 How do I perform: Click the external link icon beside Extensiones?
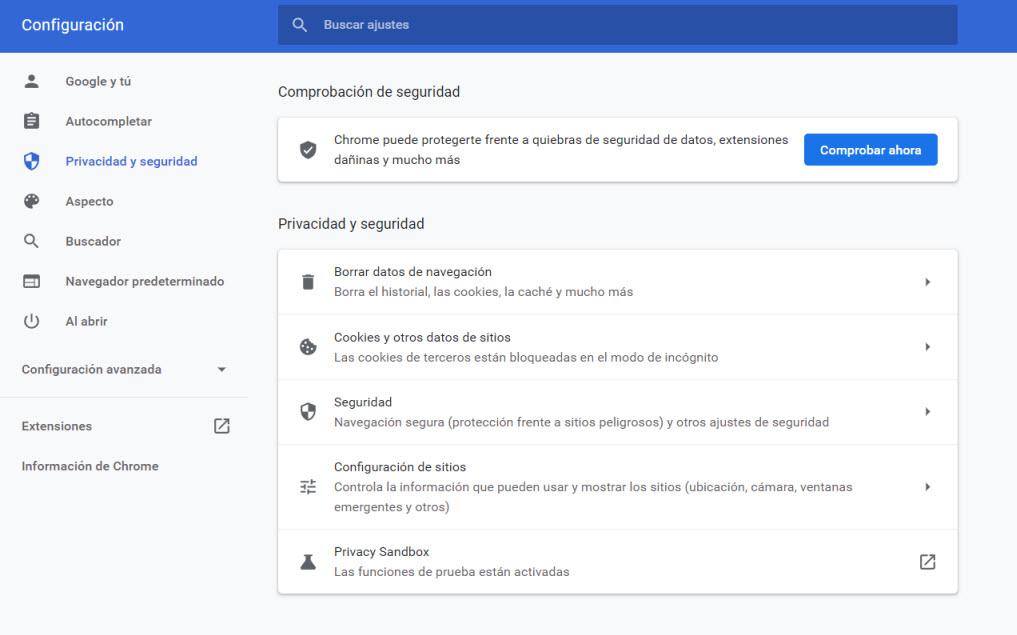(x=222, y=426)
